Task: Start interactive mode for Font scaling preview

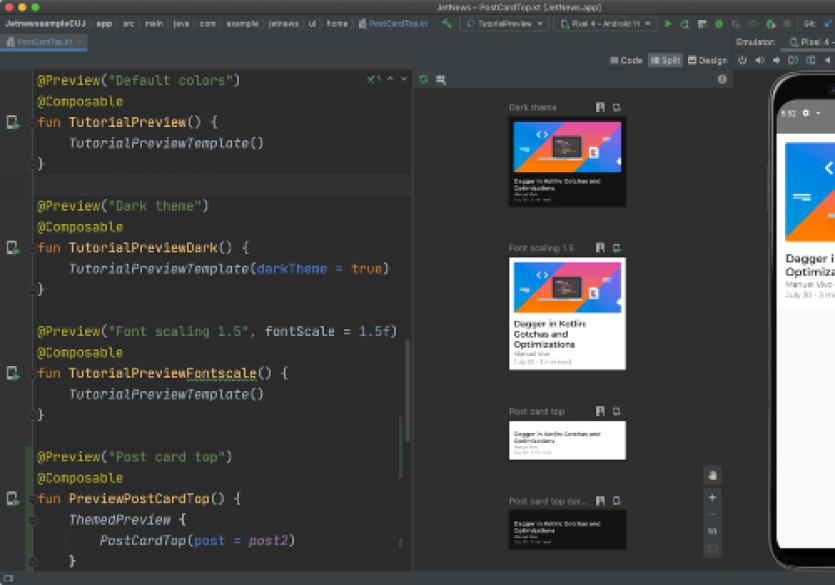Action: [x=600, y=248]
